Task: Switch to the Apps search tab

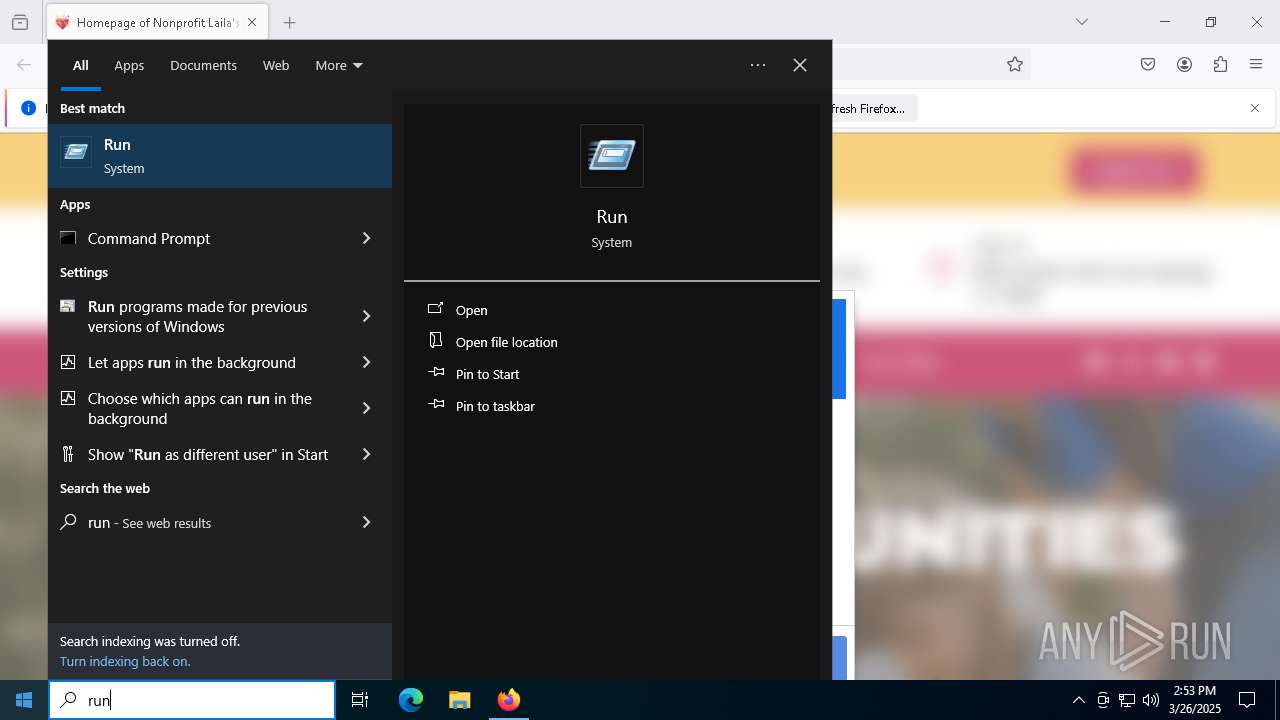Action: click(x=129, y=65)
